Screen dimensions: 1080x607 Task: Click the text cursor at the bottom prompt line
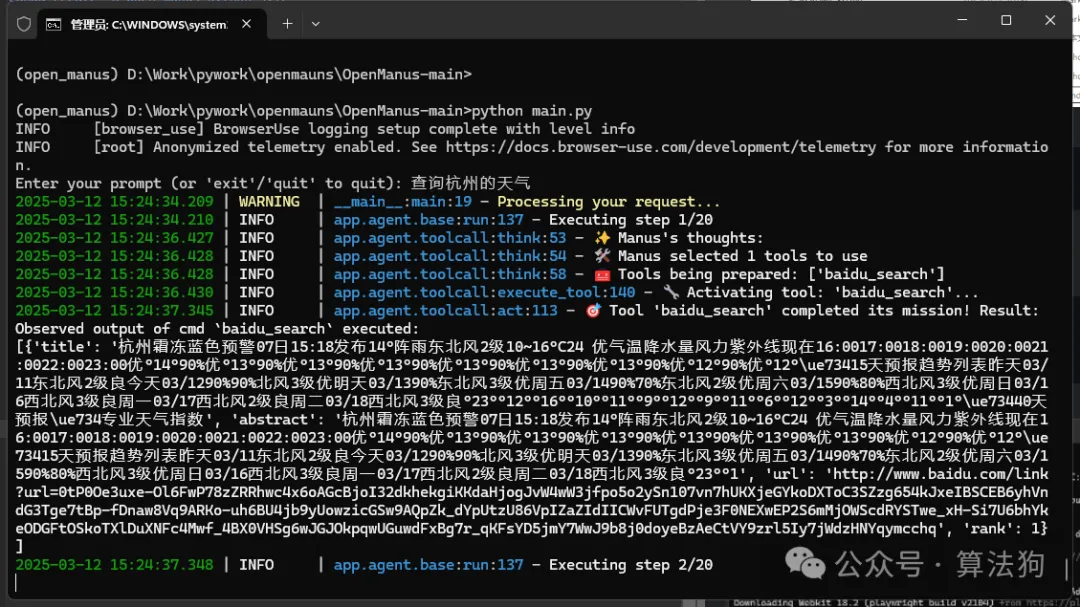[x=16, y=583]
